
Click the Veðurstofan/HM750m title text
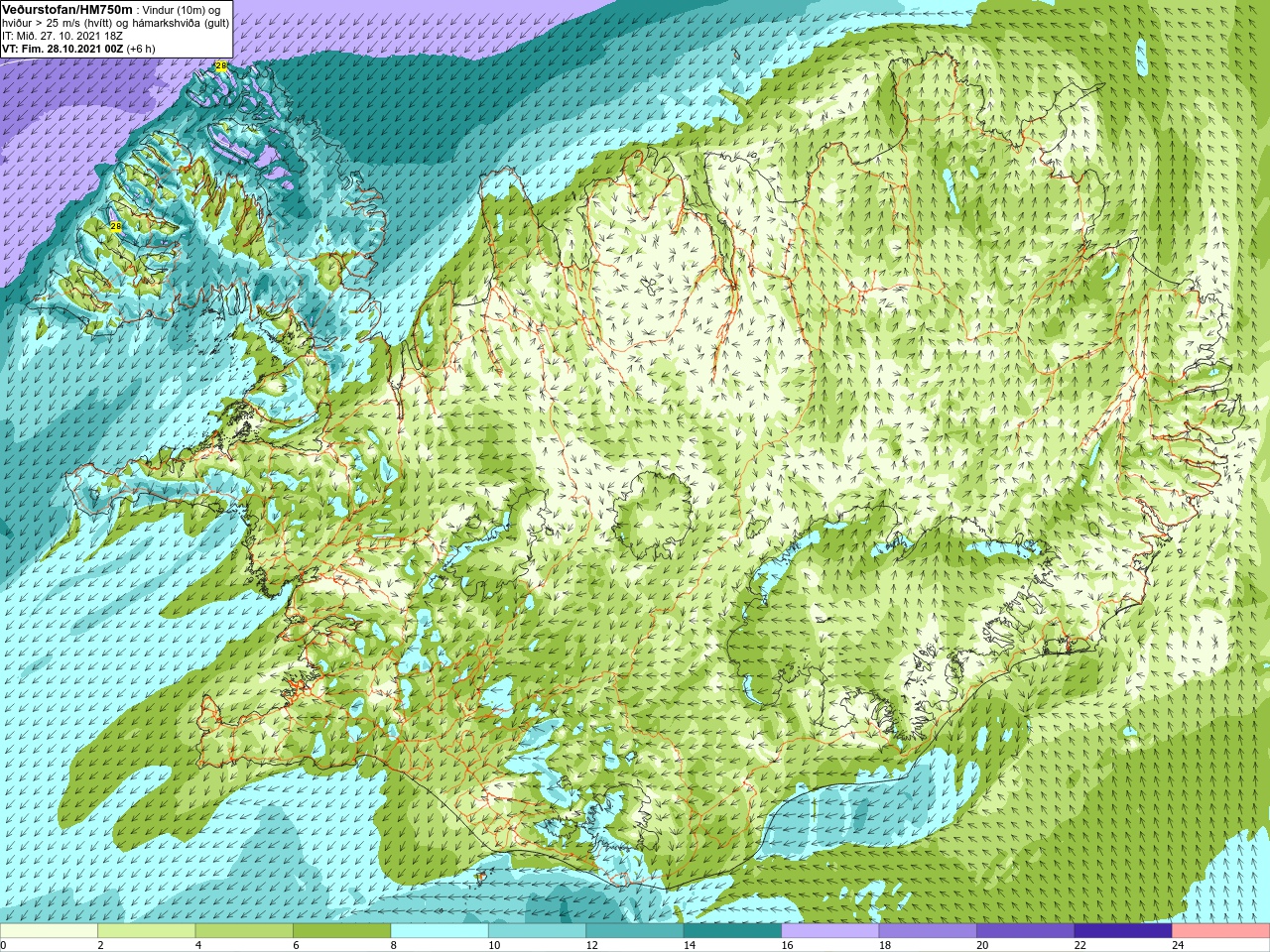(67, 9)
